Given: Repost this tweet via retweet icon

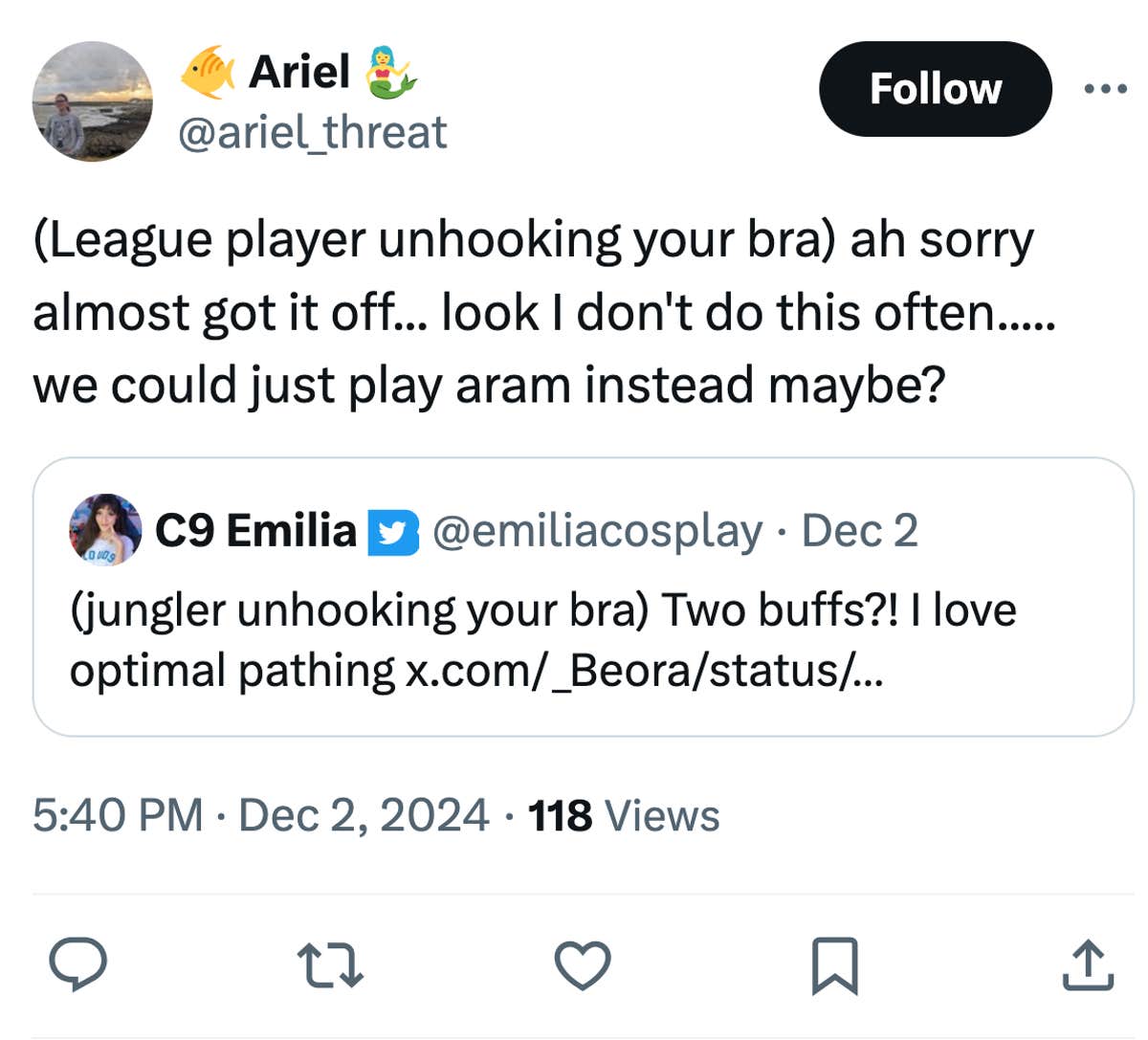Looking at the screenshot, I should click(329, 964).
